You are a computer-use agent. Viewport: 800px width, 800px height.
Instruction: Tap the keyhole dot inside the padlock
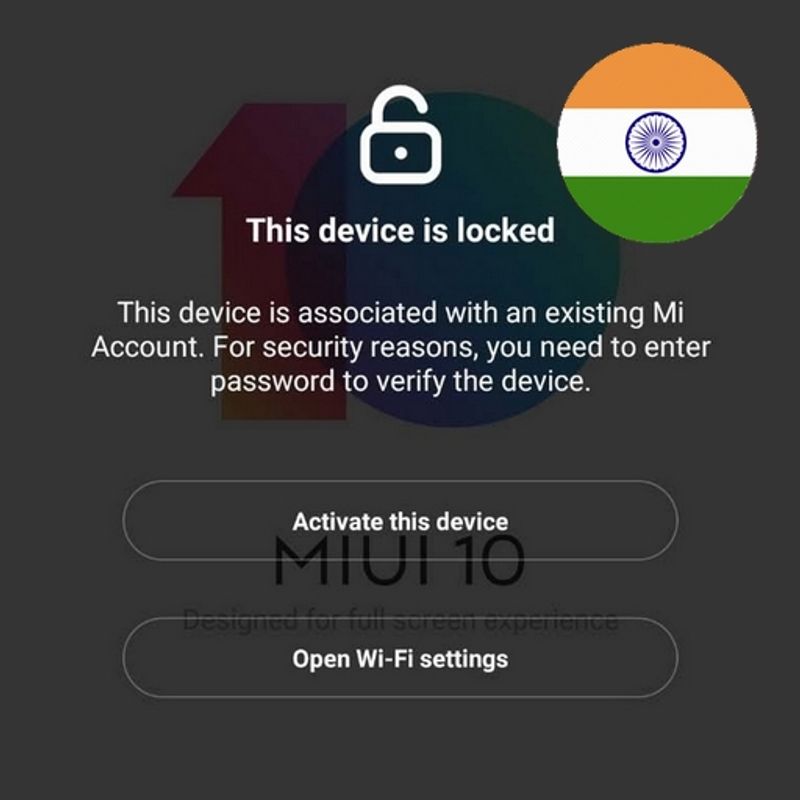[x=401, y=153]
